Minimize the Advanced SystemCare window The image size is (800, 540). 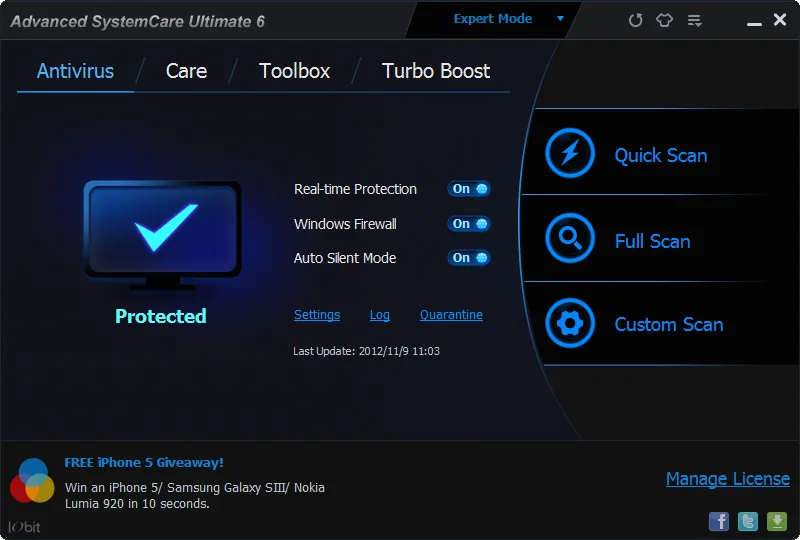point(754,22)
